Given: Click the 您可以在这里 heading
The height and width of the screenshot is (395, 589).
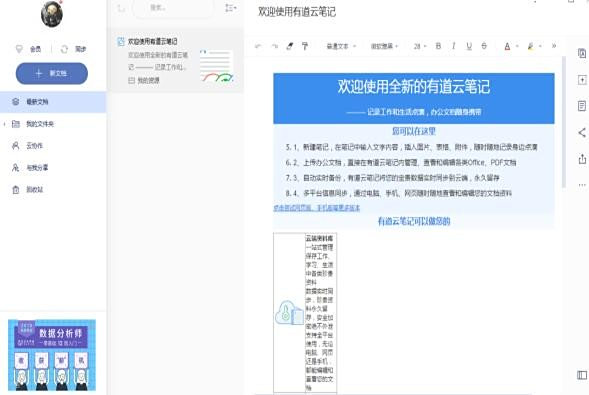Looking at the screenshot, I should (x=414, y=131).
